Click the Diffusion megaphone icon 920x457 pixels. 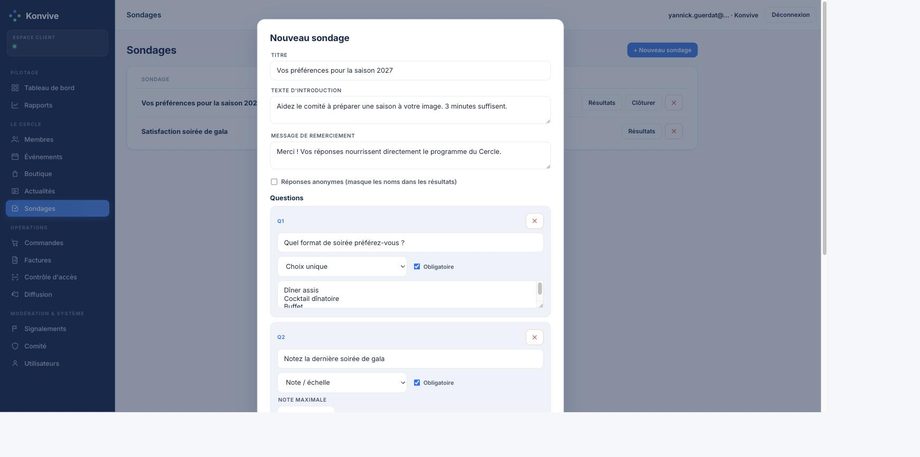[15, 294]
